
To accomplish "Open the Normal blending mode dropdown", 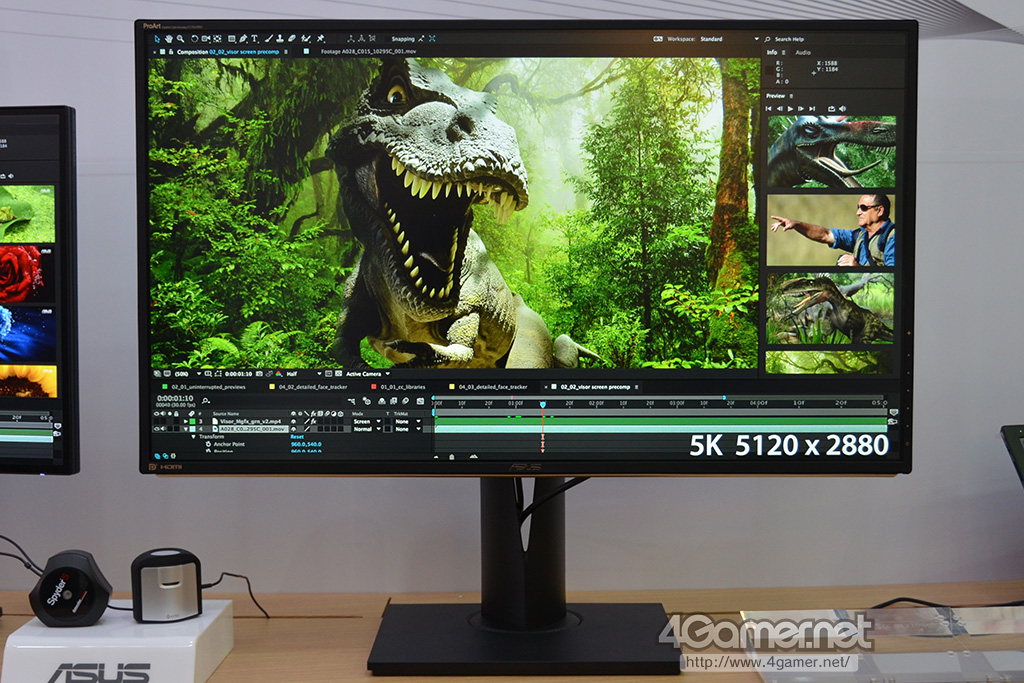I will tap(366, 429).
